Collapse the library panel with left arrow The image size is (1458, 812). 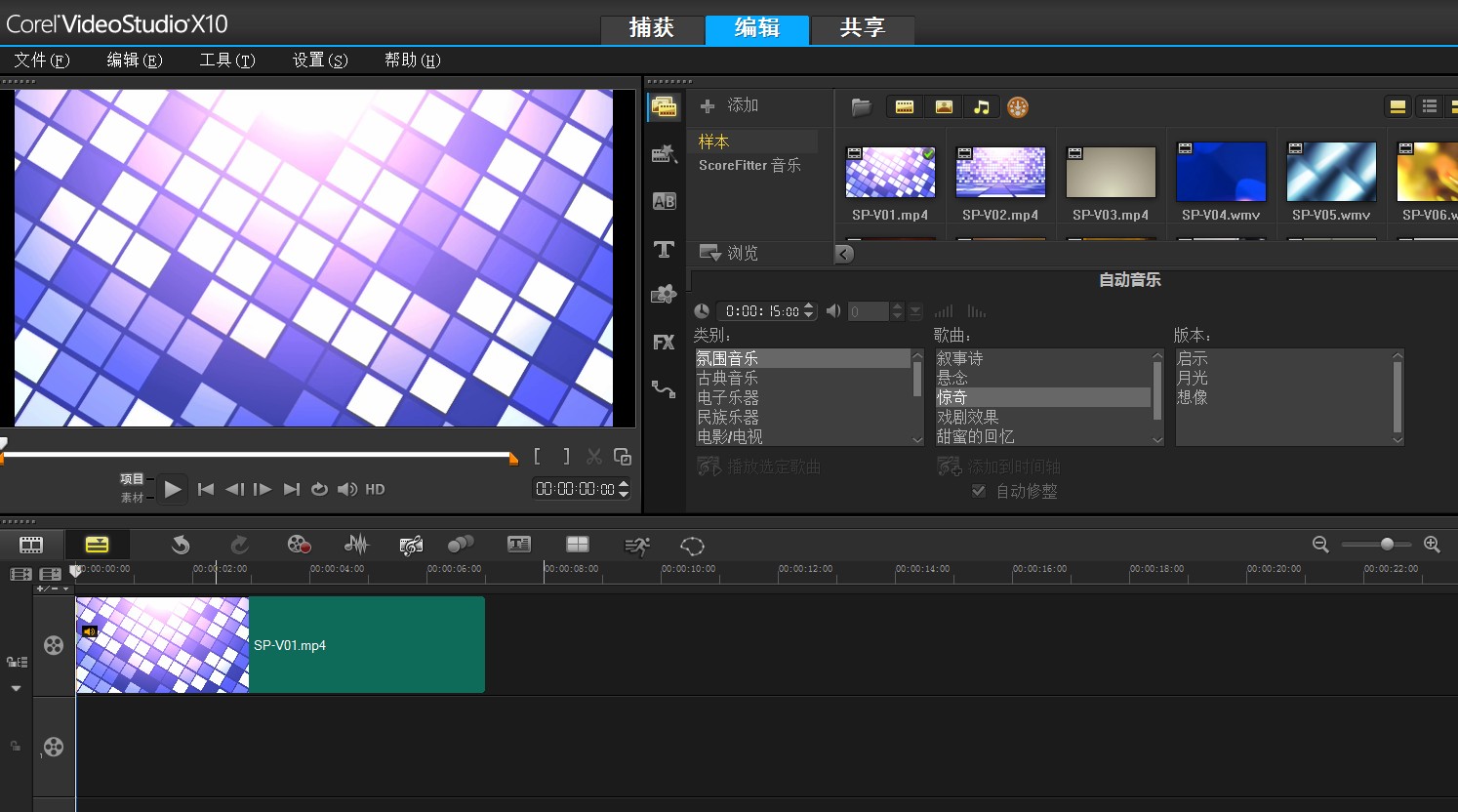845,254
